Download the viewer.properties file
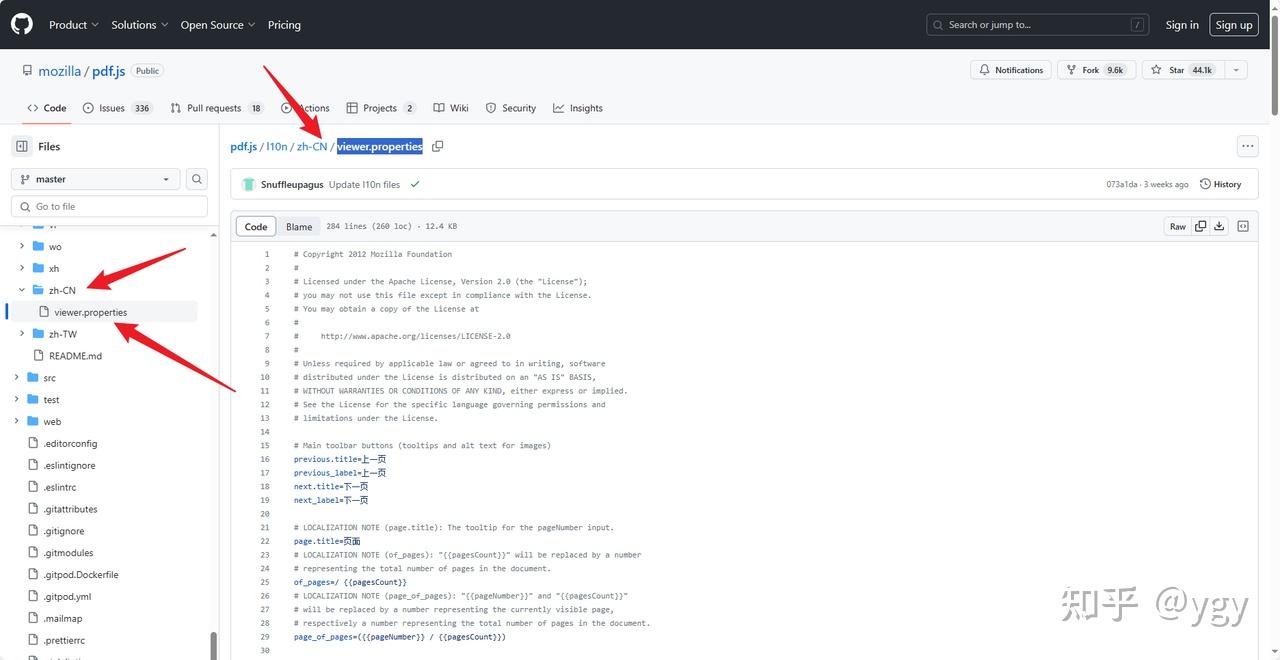This screenshot has width=1280, height=660. pyautogui.click(x=1219, y=226)
